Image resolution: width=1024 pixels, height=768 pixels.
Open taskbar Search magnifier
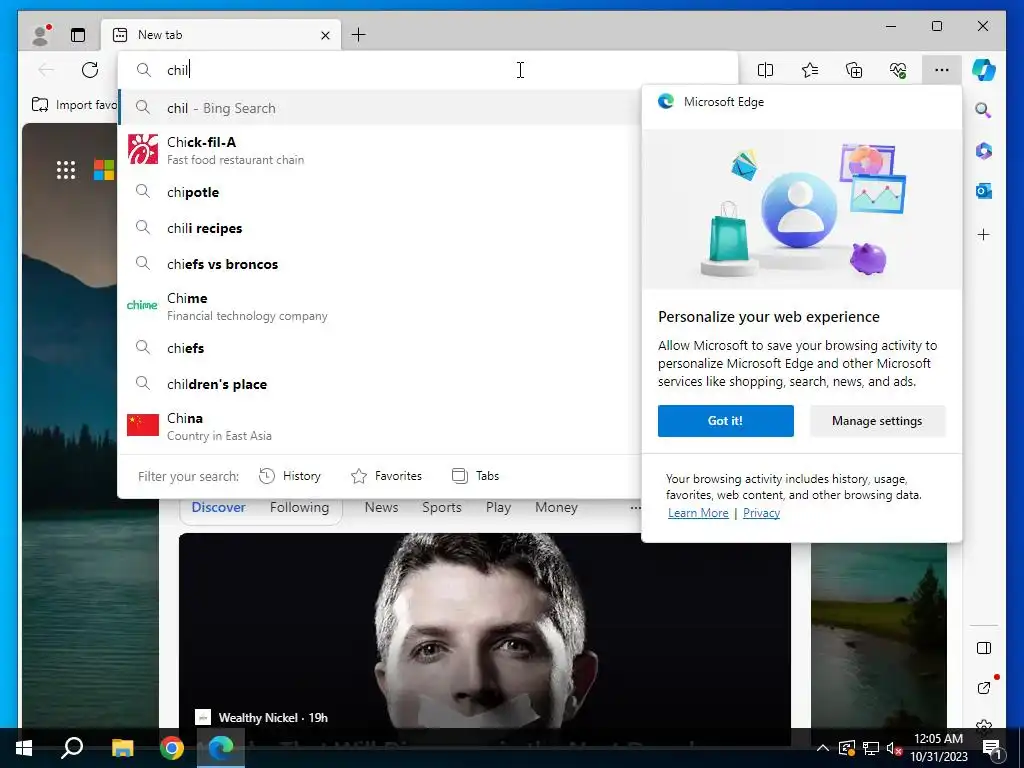72,748
